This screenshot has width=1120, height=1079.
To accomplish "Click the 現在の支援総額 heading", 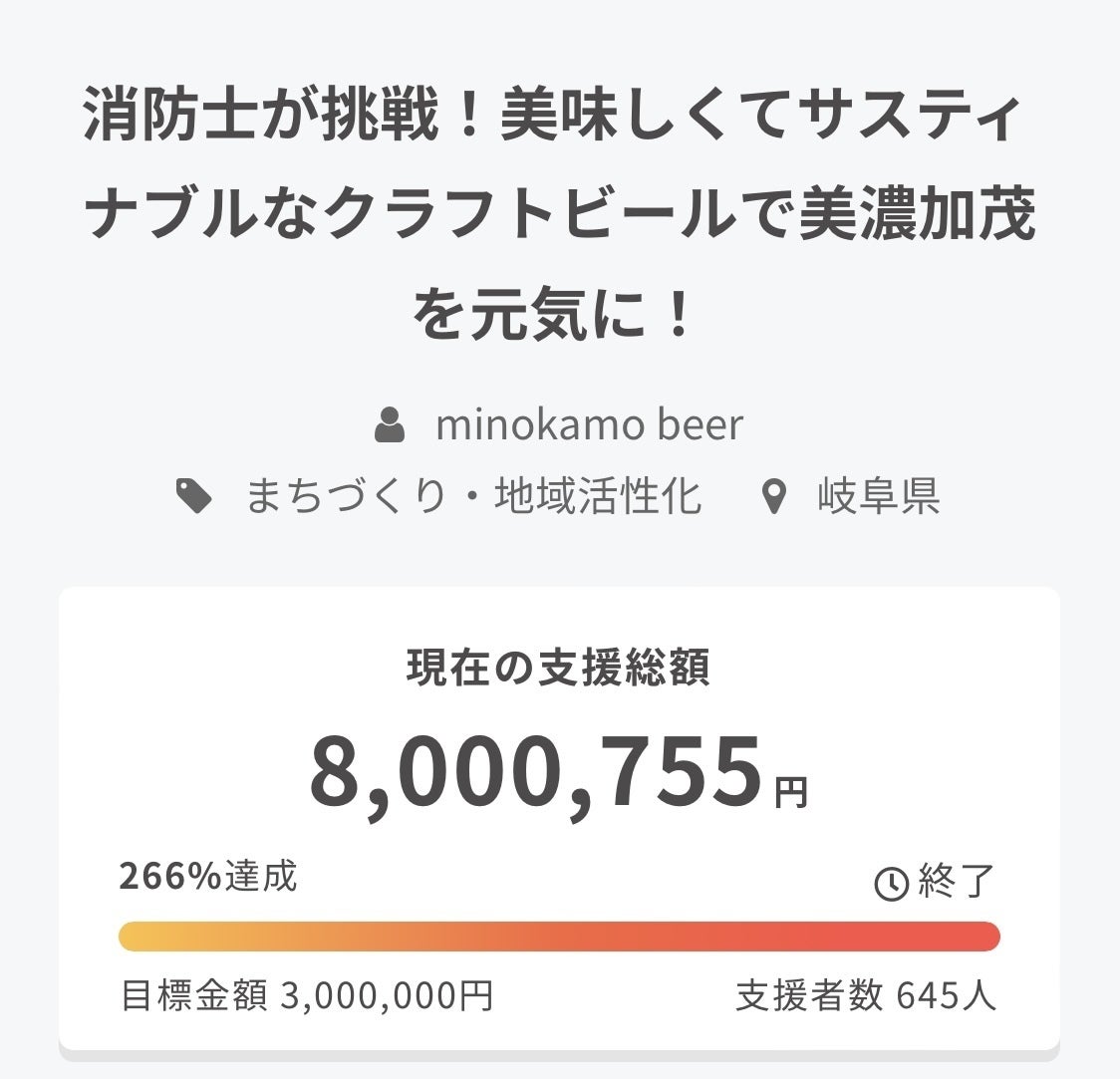I will tap(558, 669).
